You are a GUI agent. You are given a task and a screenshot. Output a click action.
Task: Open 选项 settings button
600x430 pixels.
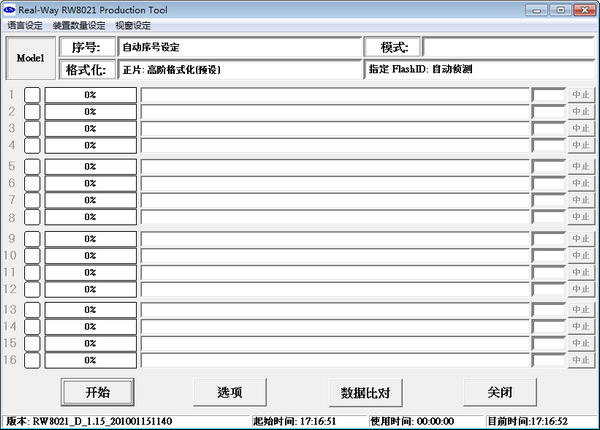tap(230, 392)
